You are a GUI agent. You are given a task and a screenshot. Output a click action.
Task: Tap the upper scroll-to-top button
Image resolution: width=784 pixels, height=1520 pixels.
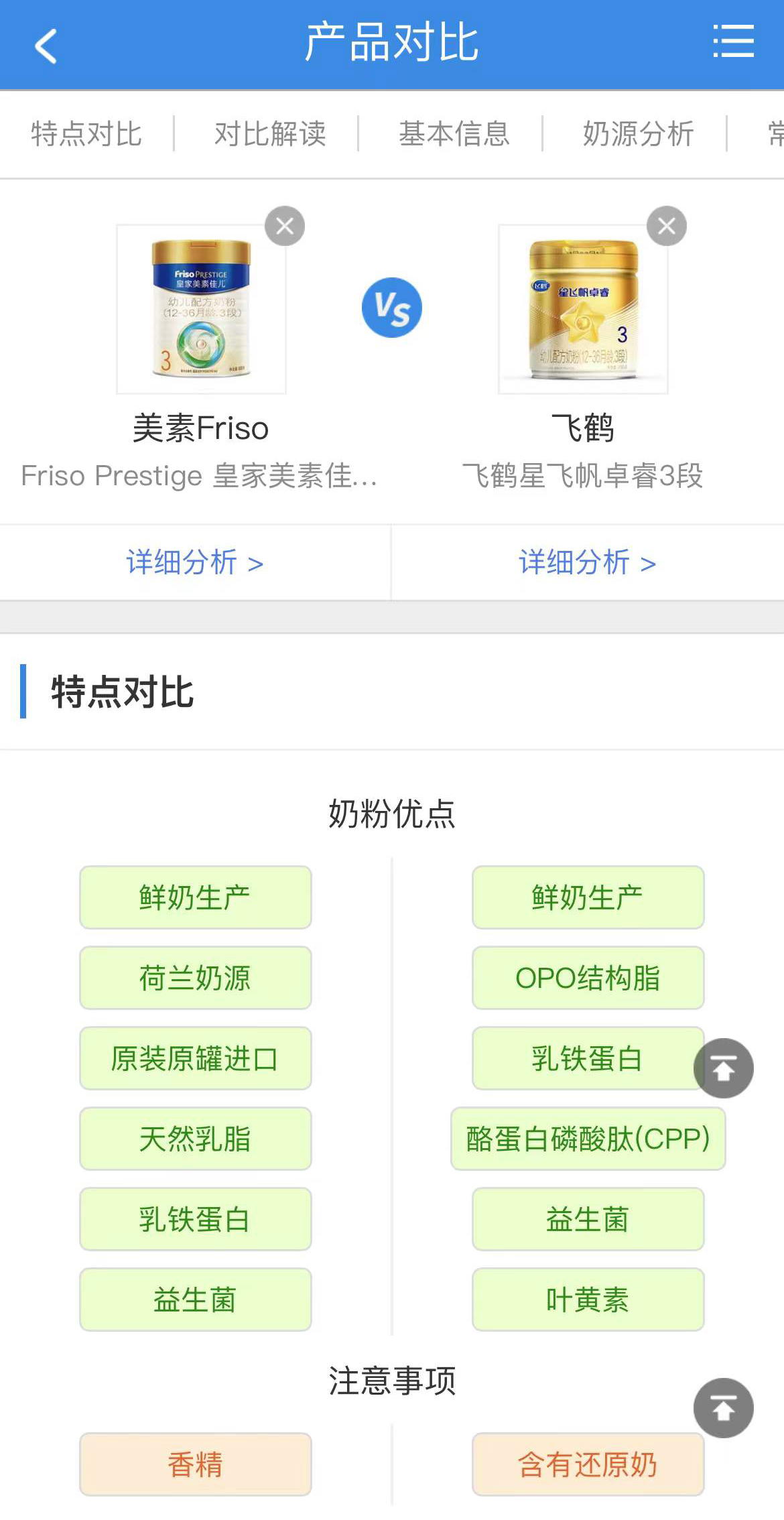[723, 1068]
